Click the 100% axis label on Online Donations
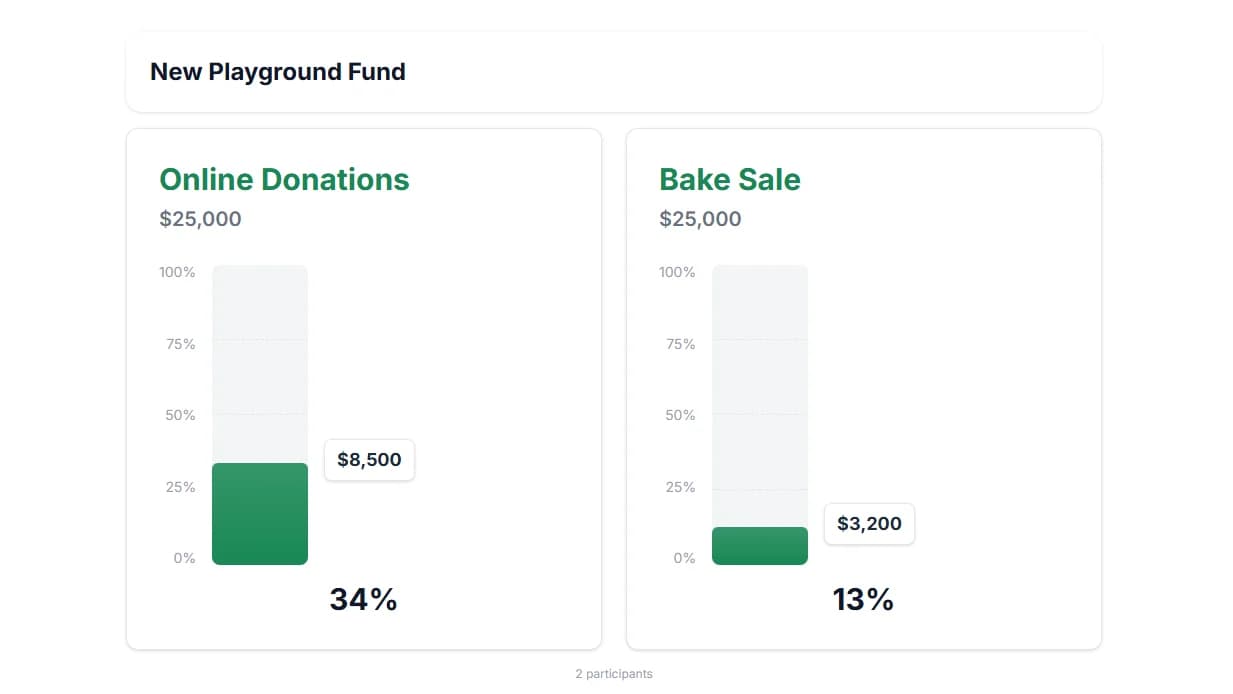Image resolution: width=1233 pixels, height=694 pixels. 176,271
